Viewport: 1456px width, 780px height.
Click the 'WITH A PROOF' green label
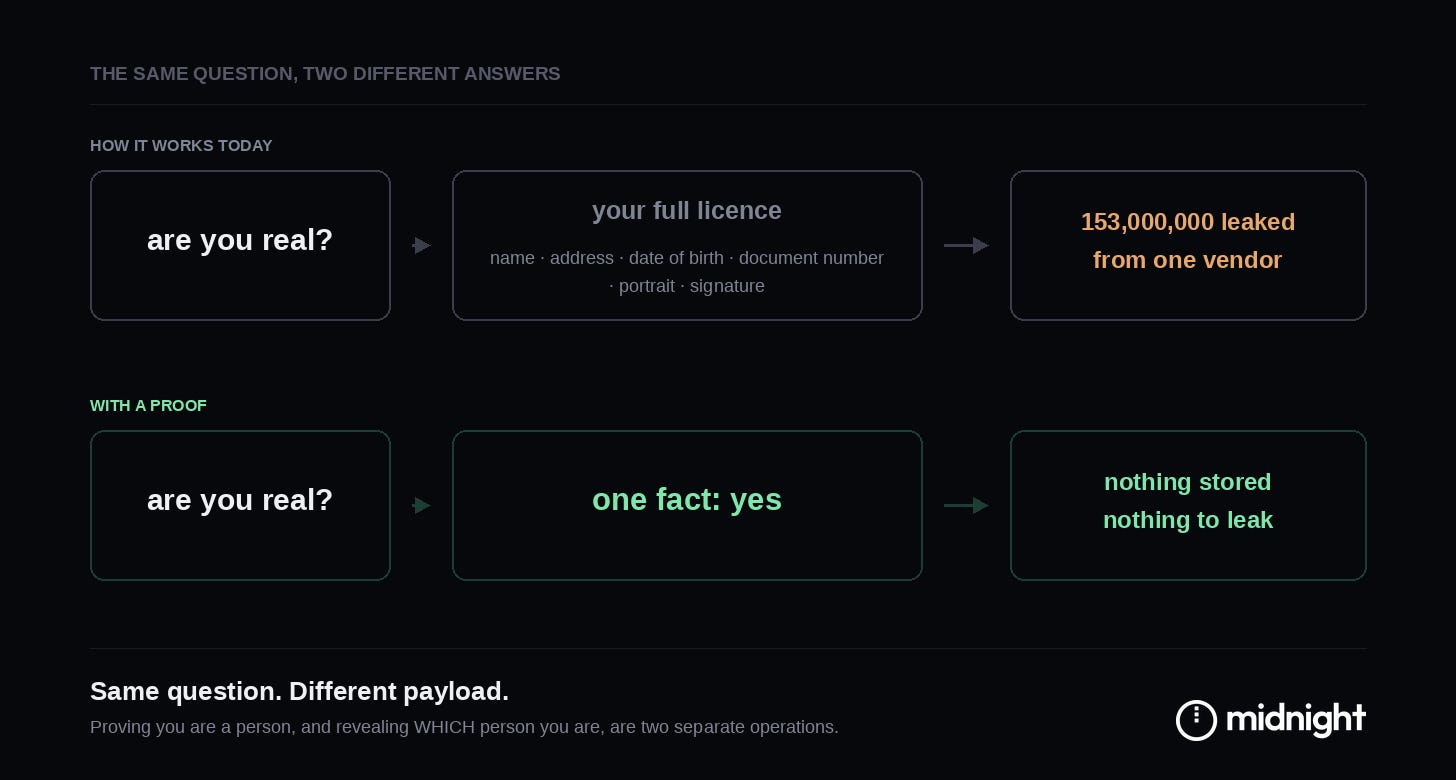tap(148, 406)
